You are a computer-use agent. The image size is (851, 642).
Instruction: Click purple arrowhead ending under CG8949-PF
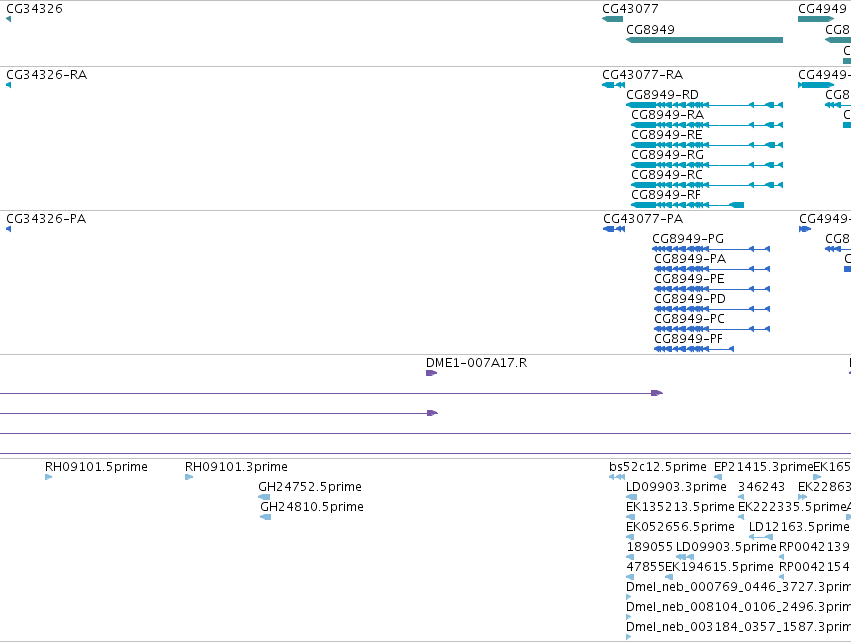pos(657,393)
